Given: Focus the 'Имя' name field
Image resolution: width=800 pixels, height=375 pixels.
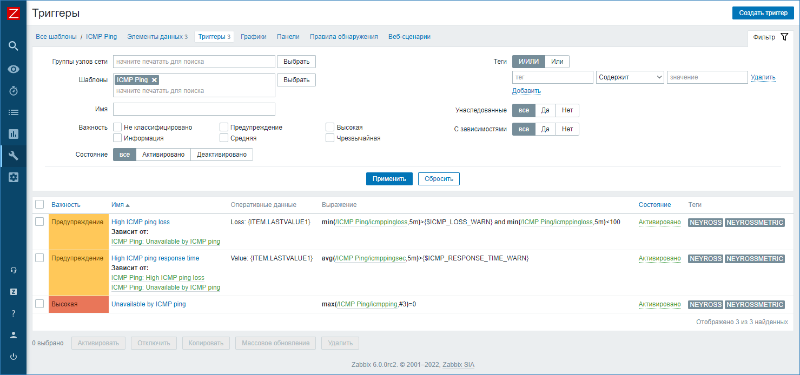Looking at the screenshot, I should 194,109.
